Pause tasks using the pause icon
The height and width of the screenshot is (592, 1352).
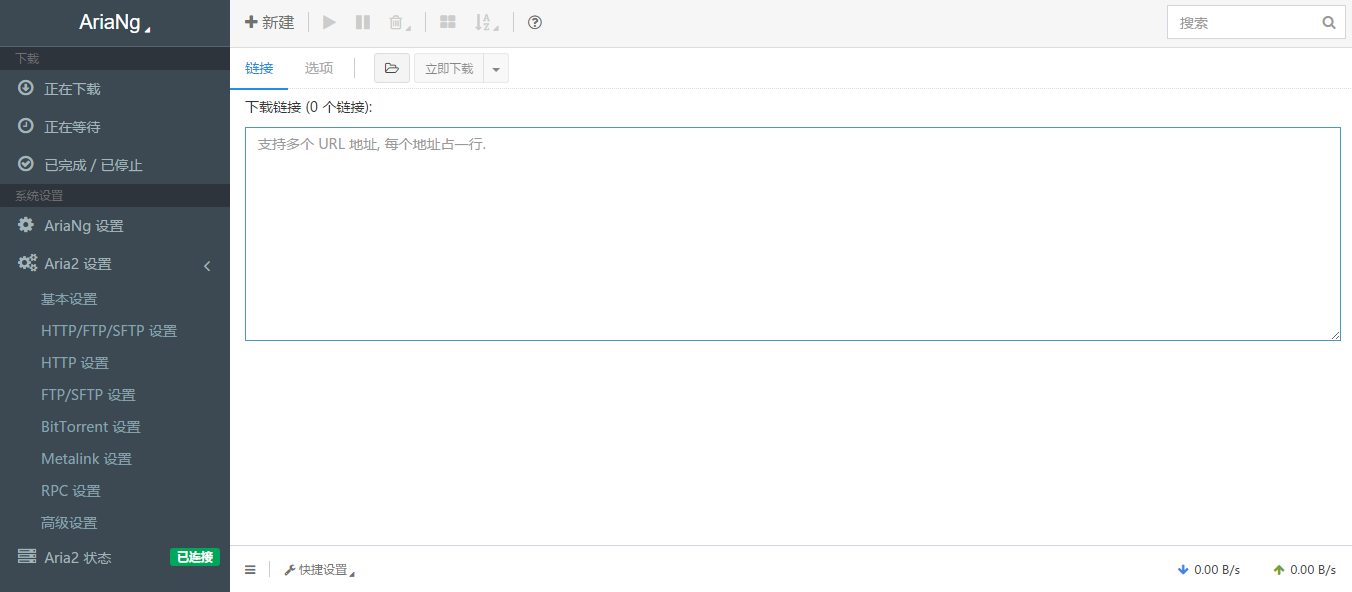(363, 22)
